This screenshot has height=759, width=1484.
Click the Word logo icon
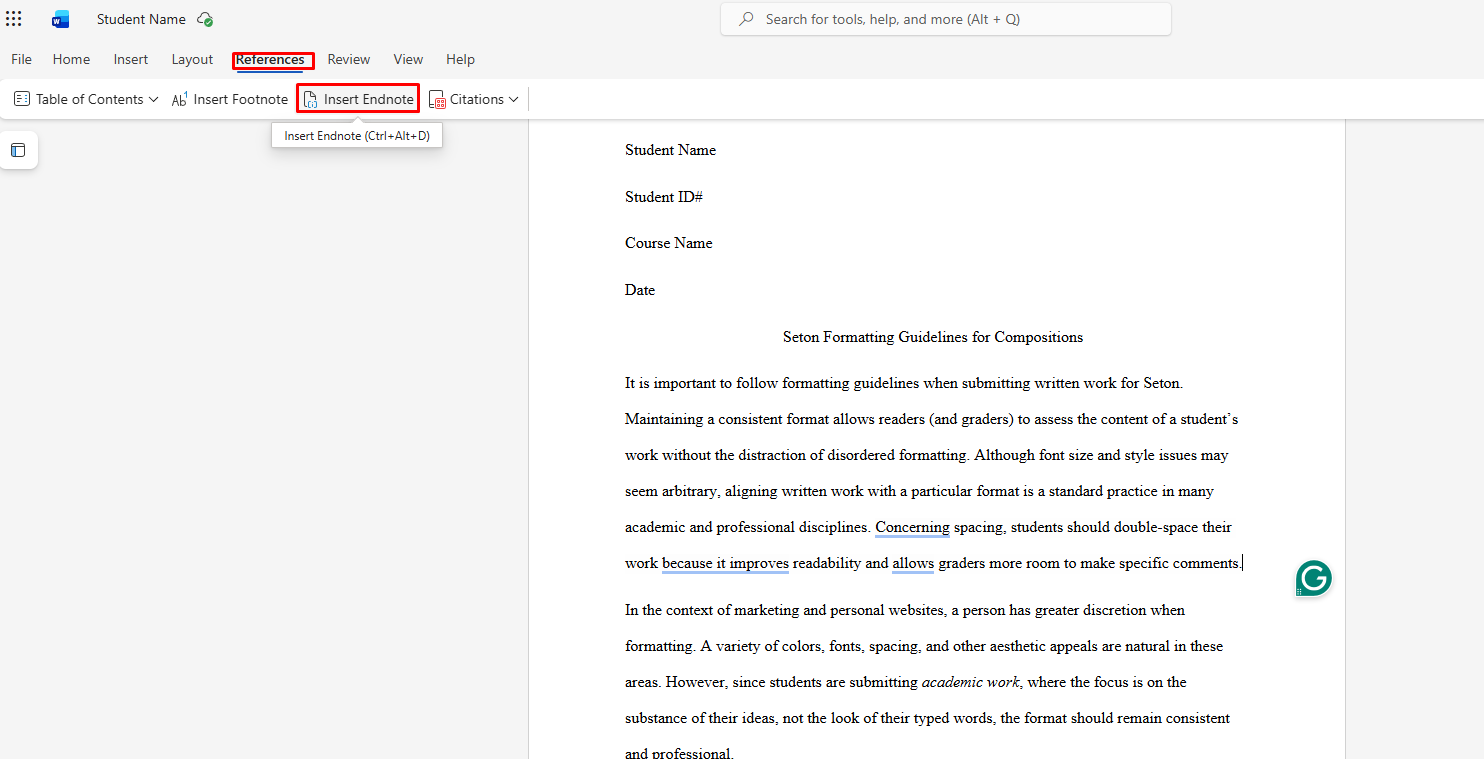tap(61, 19)
